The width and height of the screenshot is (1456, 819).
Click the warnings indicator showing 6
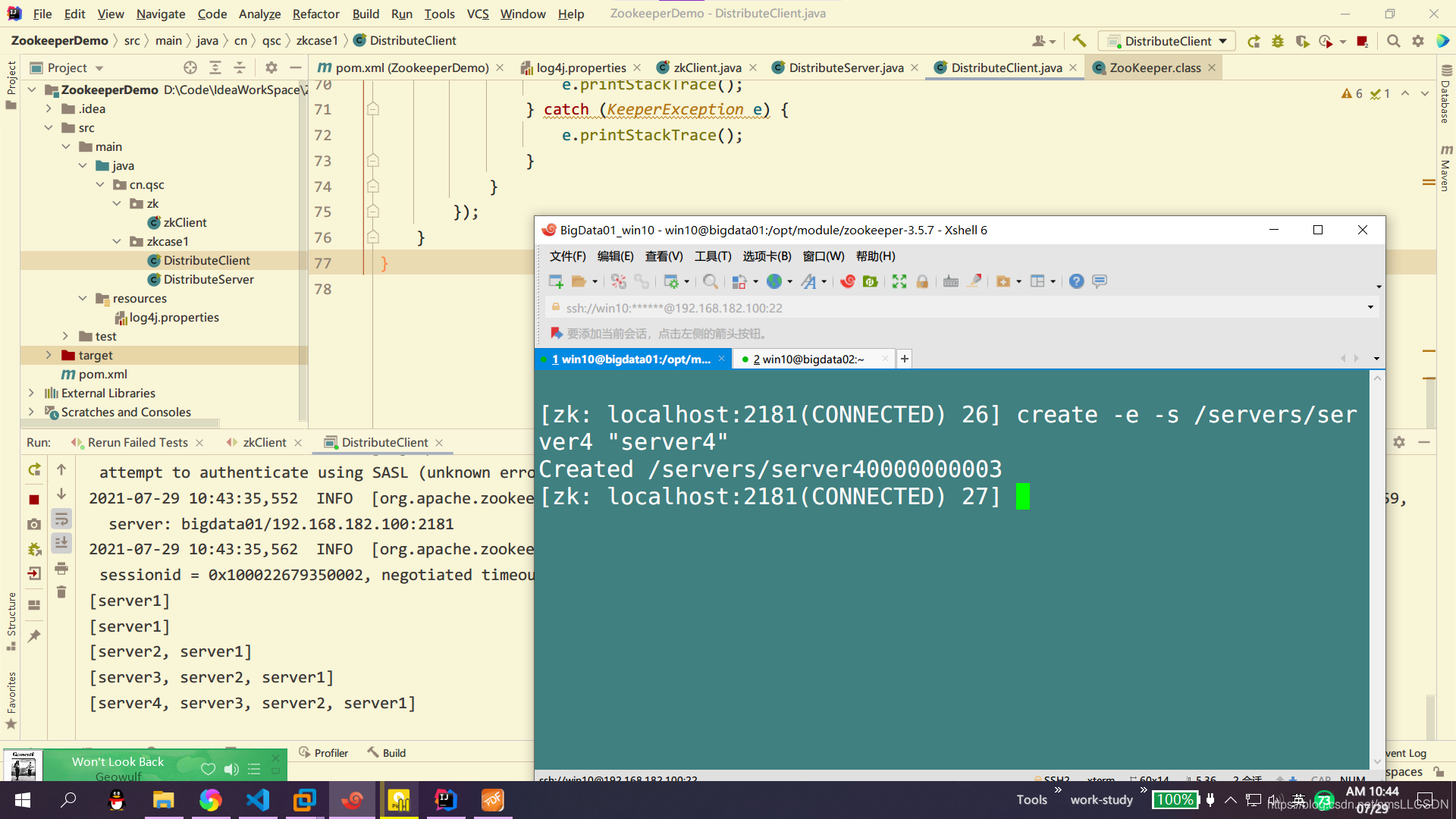[x=1351, y=93]
